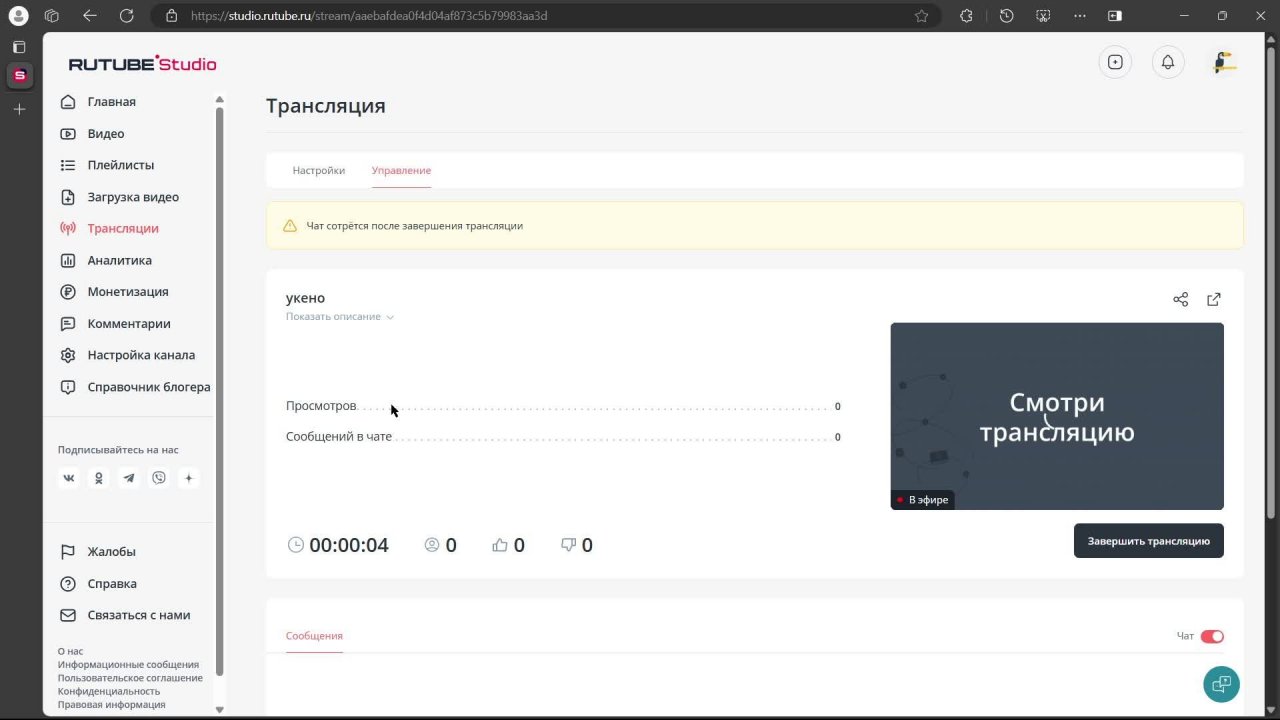Image resolution: width=1280 pixels, height=720 pixels.
Task: Open stream in new window icon
Action: tap(1214, 299)
